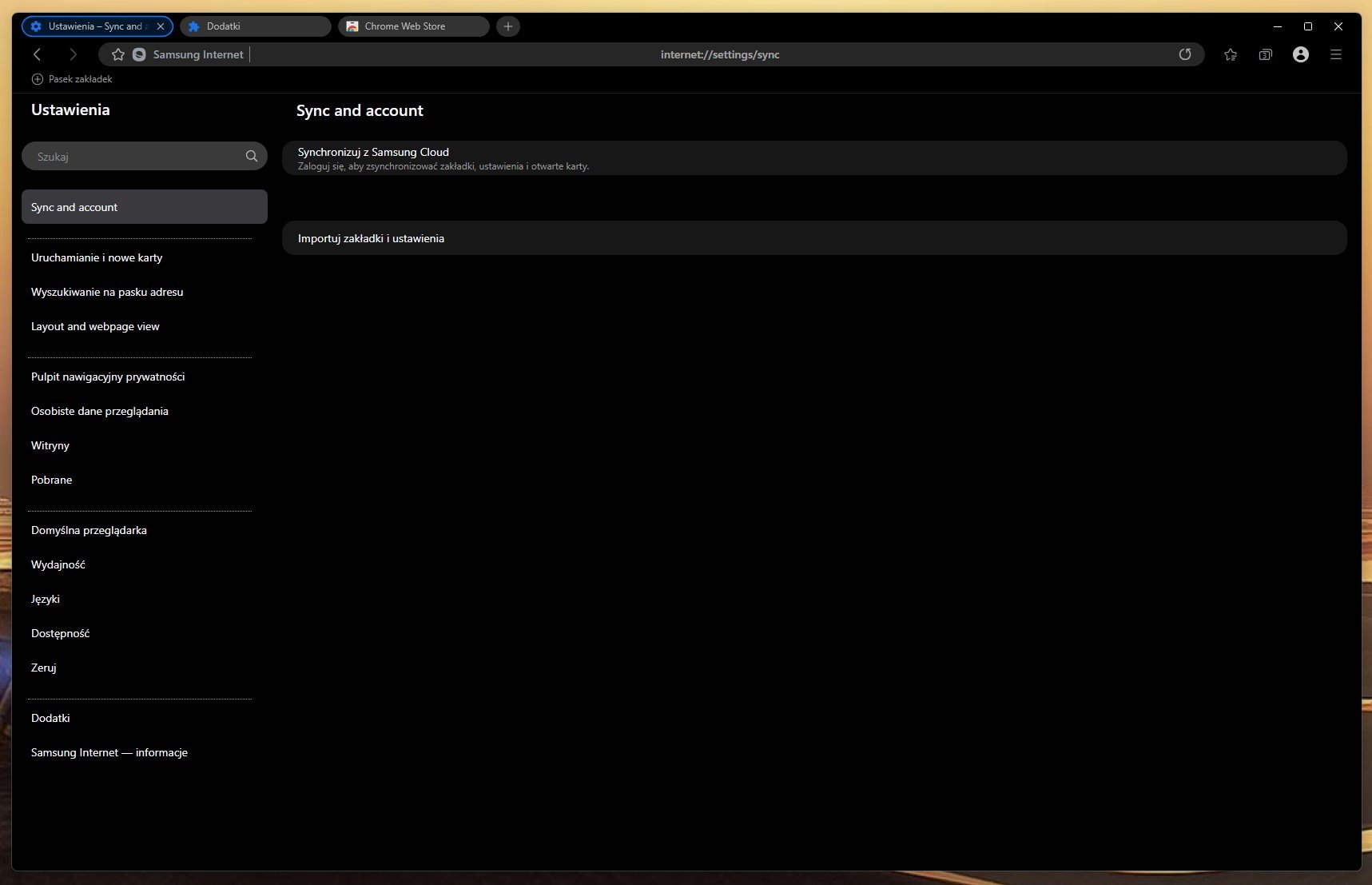Screen dimensions: 1372x885
Task: Open the user profile account icon
Action: (1301, 54)
